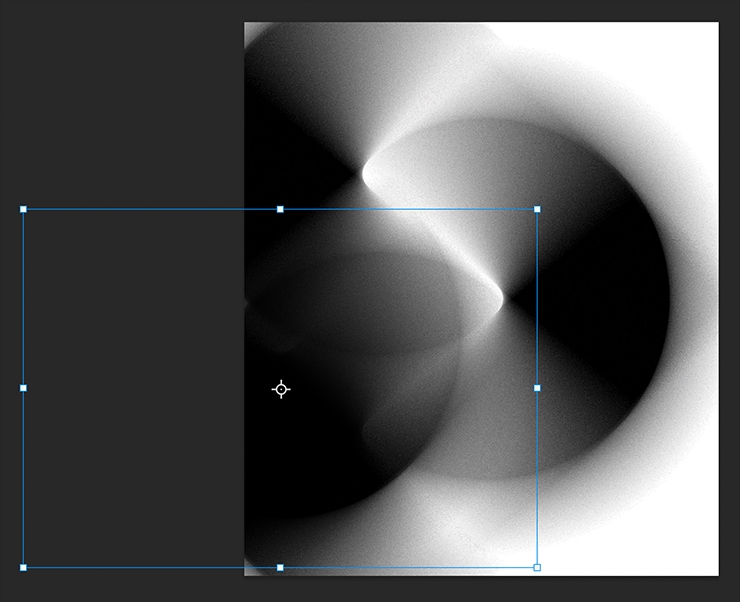This screenshot has height=602, width=740.
Task: Select the middle-left edge transform handle
Action: 23,388
